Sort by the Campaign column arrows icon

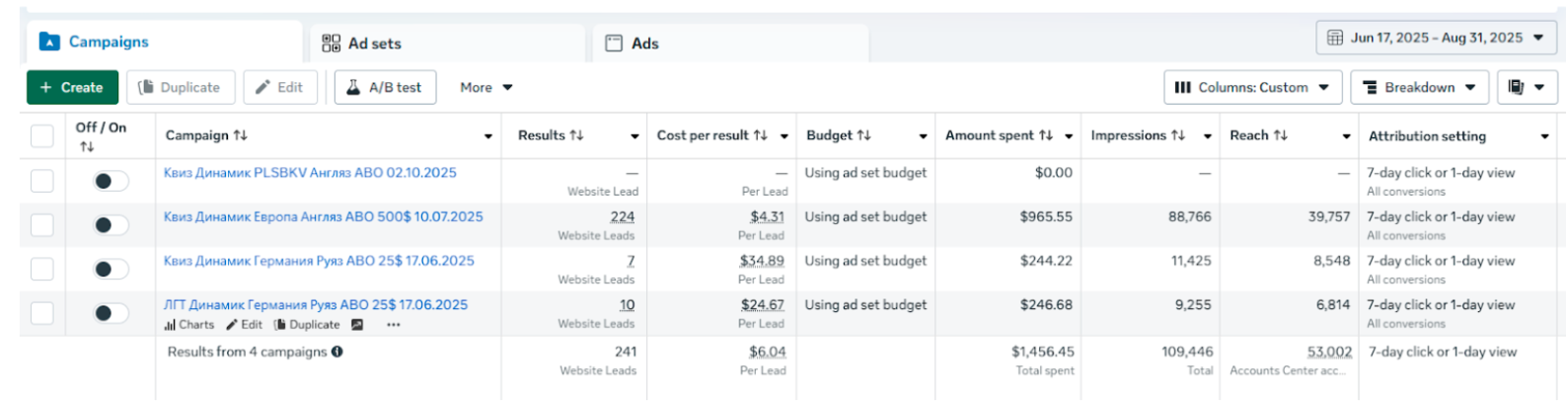241,135
